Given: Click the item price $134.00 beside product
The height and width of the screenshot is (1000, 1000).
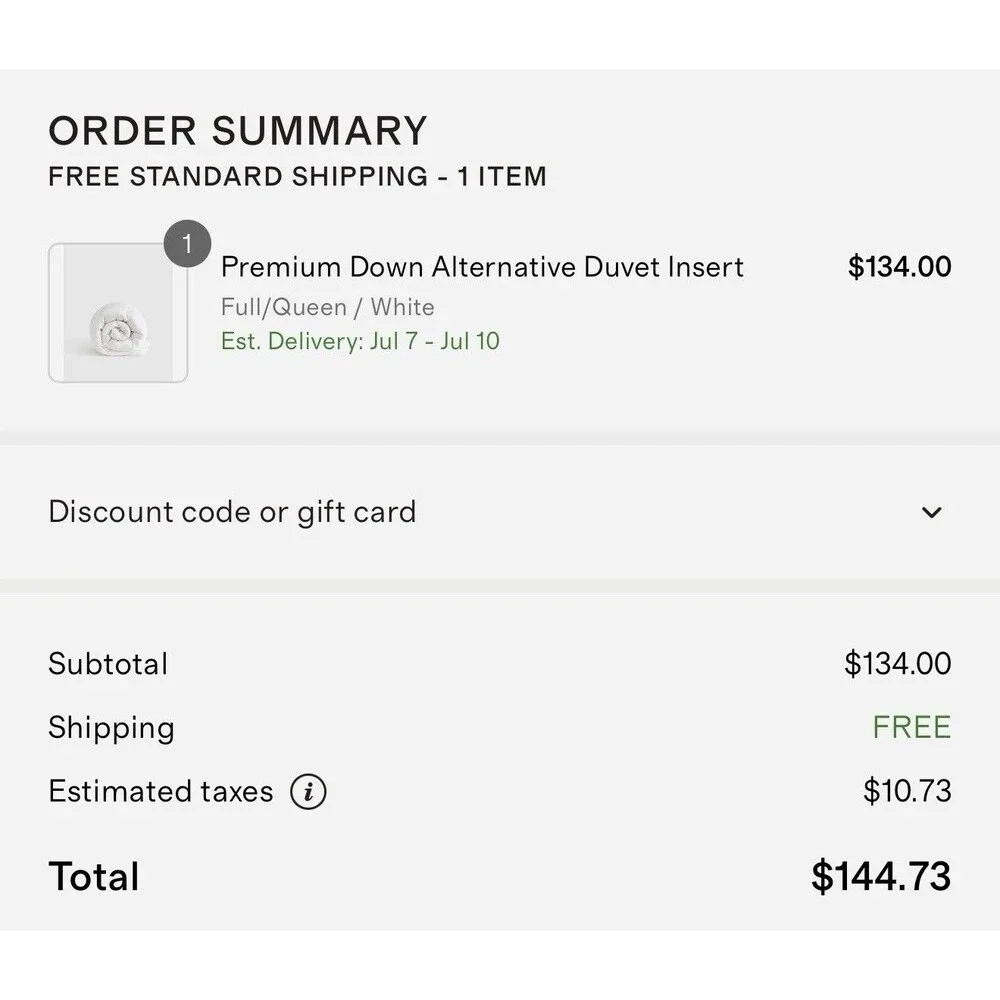Looking at the screenshot, I should point(899,267).
